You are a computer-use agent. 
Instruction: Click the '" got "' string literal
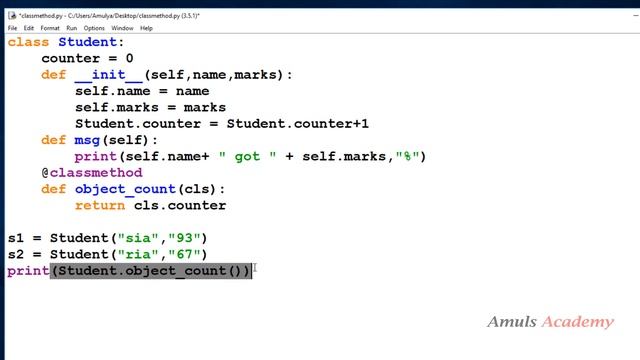247,156
